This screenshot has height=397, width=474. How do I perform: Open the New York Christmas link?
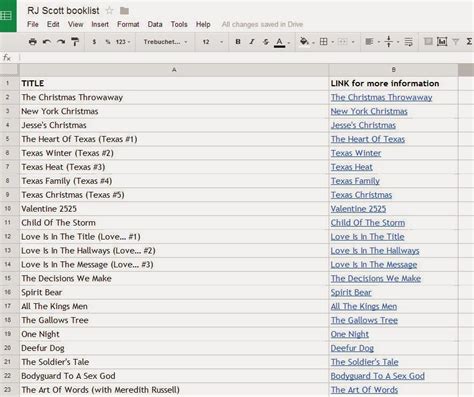click(369, 111)
